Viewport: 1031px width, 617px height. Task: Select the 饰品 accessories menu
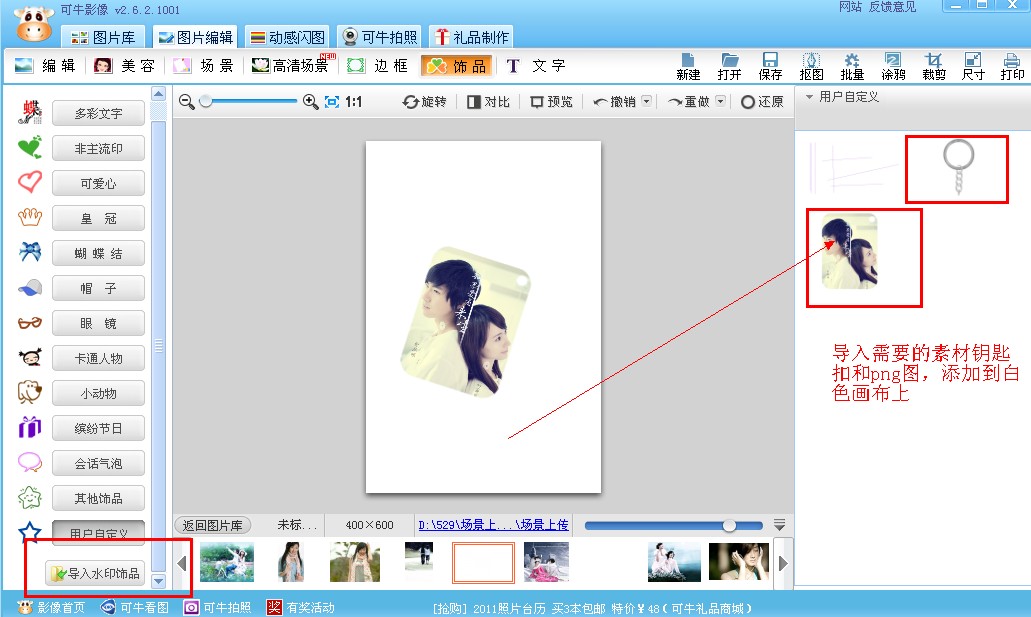tap(456, 66)
